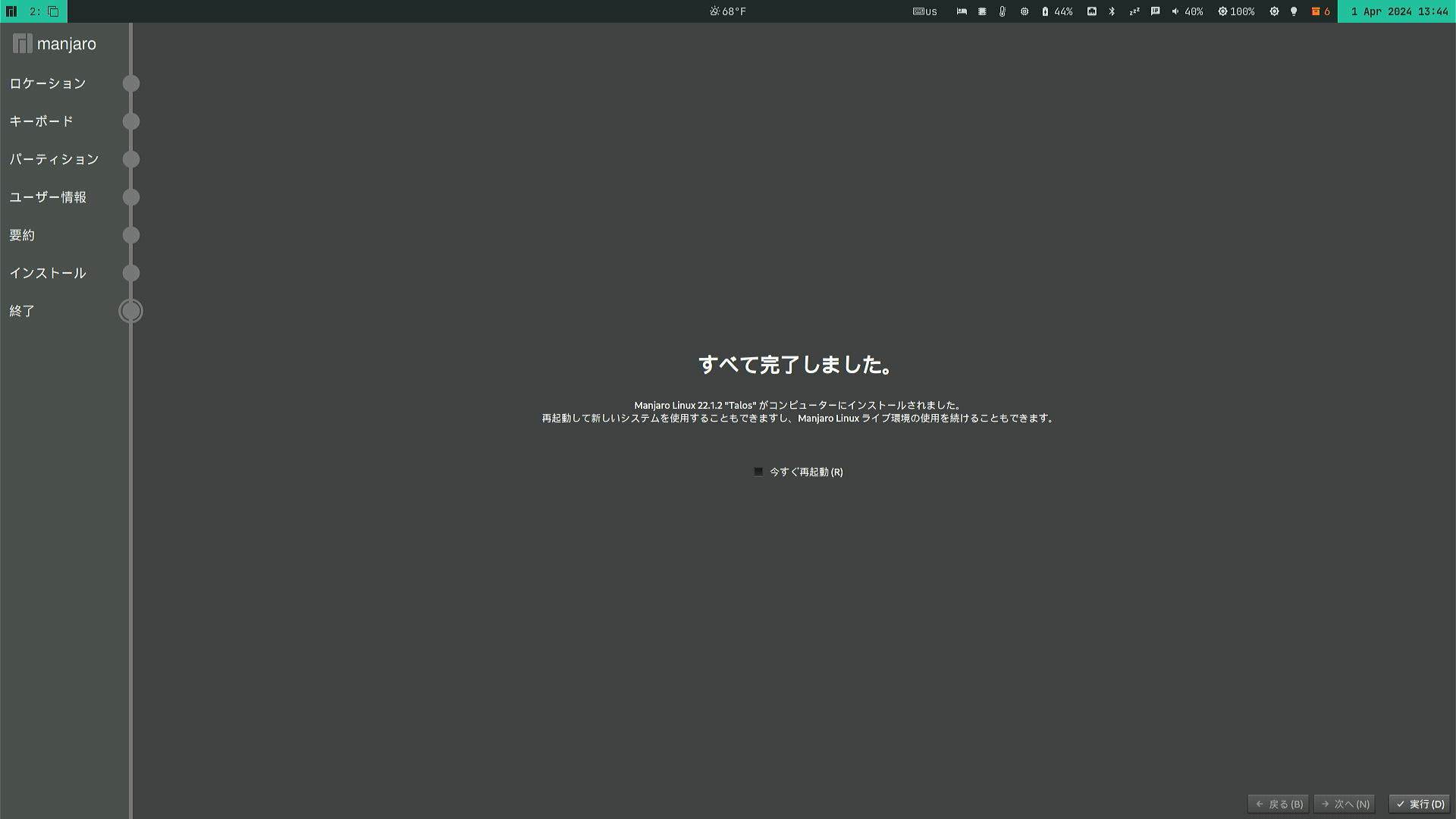The image size is (1456, 819).
Task: Select the パーティション step in sidebar
Action: coord(55,159)
